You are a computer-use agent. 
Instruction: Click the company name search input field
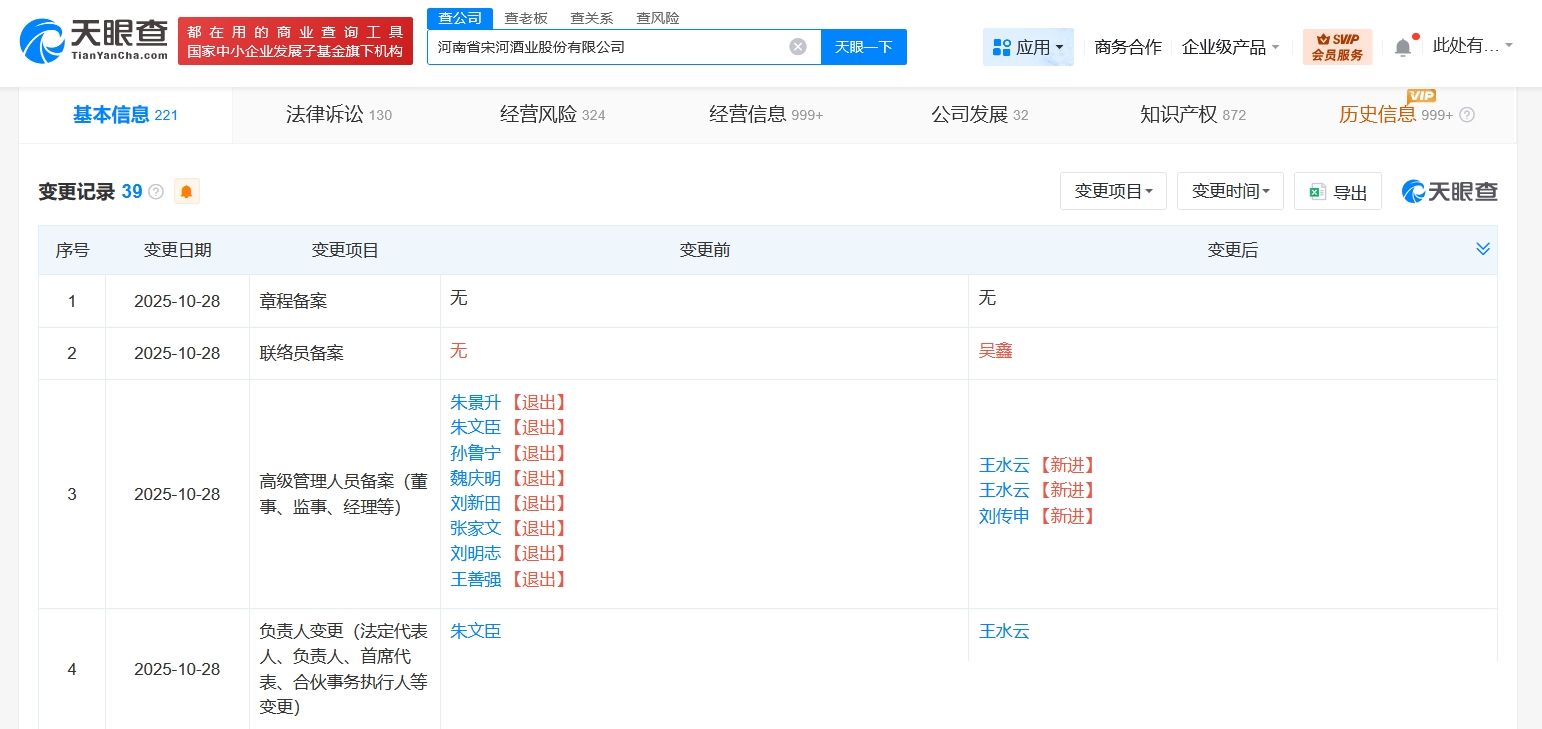600,46
